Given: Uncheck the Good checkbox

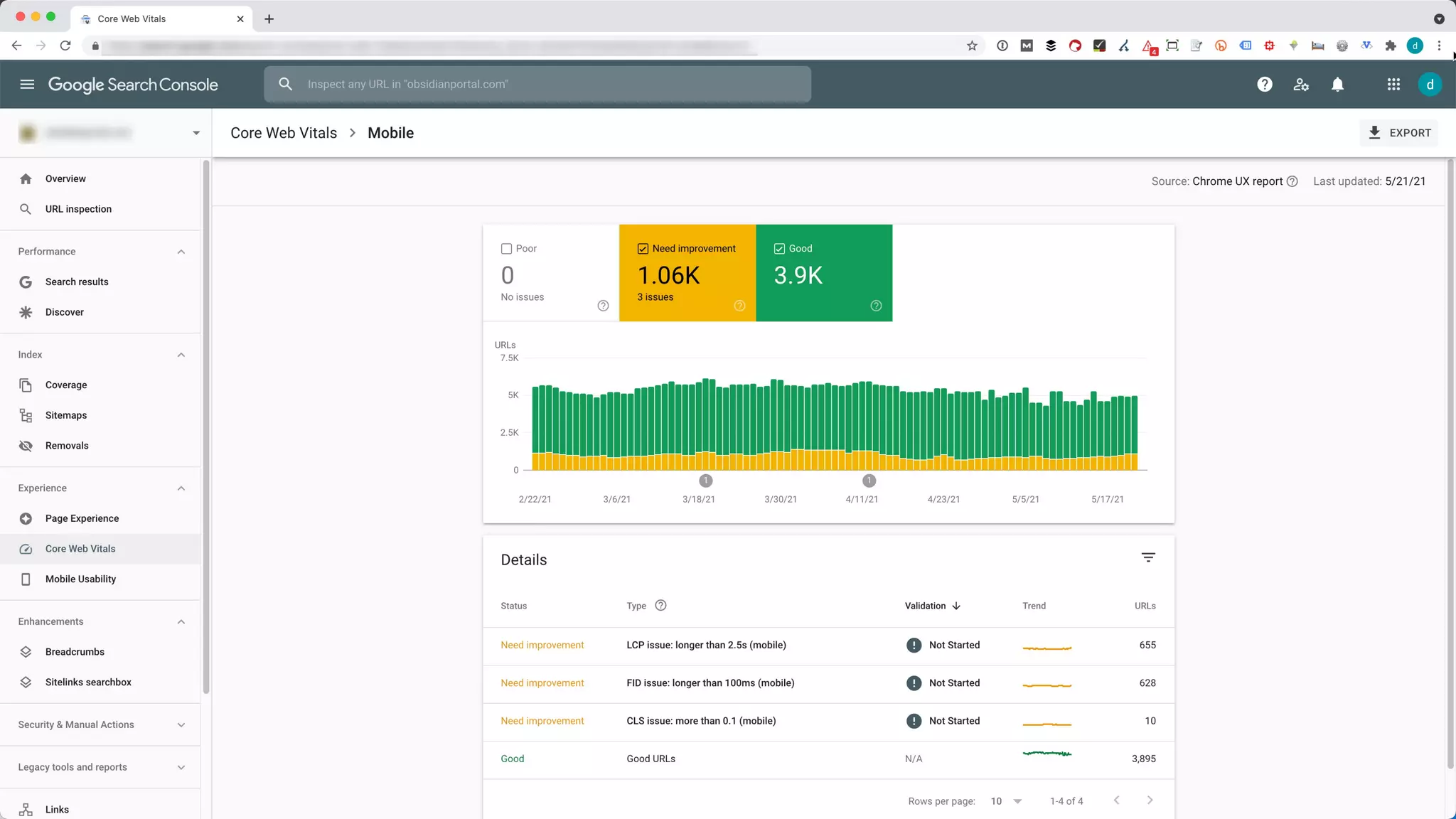Looking at the screenshot, I should tap(779, 249).
